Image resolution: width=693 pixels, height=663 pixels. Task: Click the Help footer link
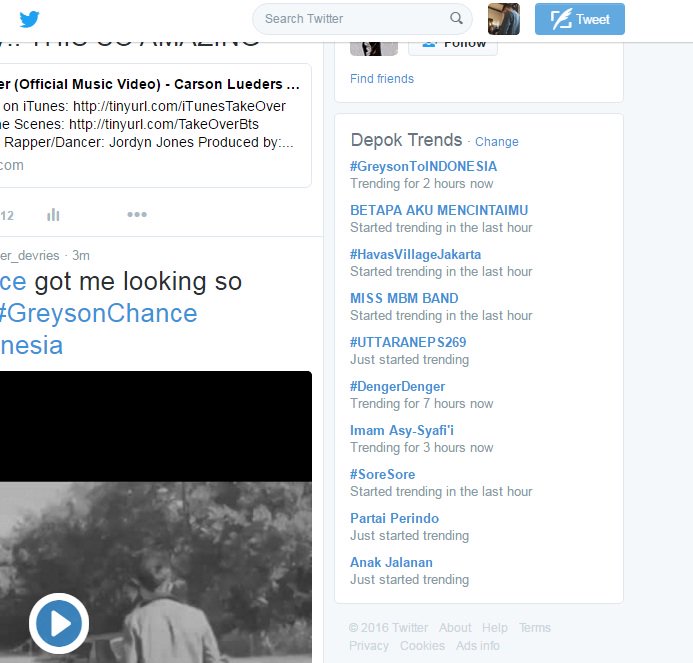click(x=495, y=628)
